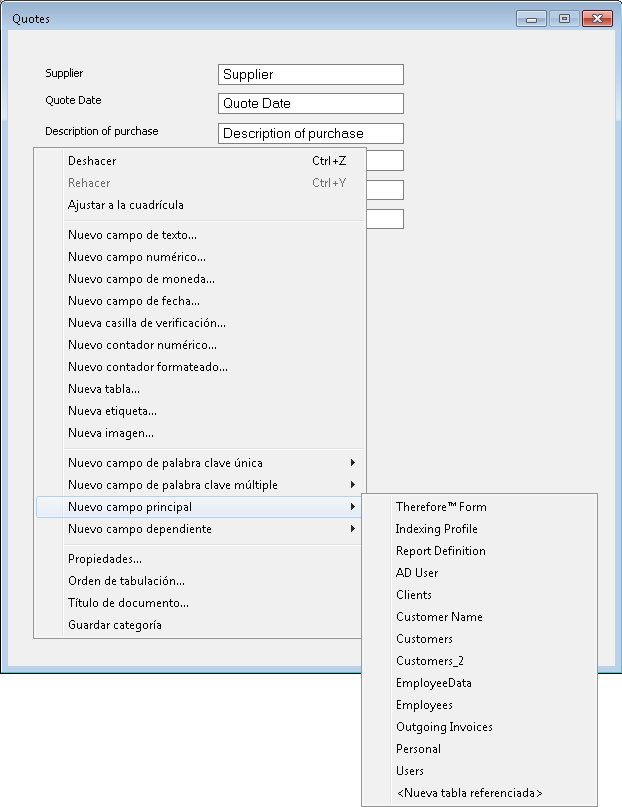
Task: Select Nuevo campo de moneda...
Action: pyautogui.click(x=201, y=279)
